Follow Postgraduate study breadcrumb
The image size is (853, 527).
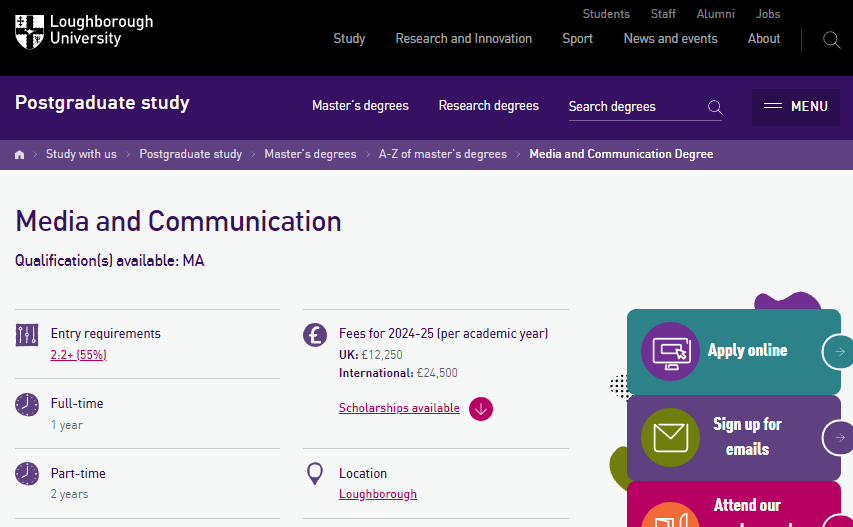click(x=190, y=154)
